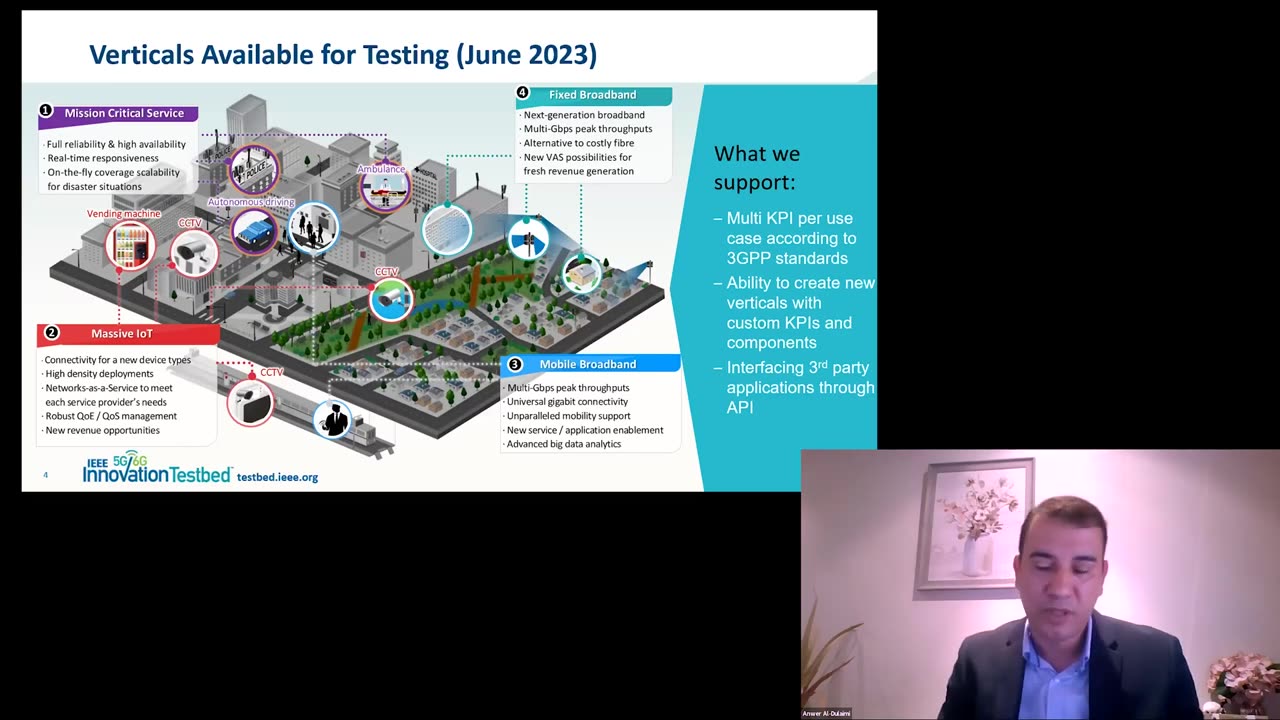Select the CCTV camera icon beside vending machine
The width and height of the screenshot is (1280, 720).
click(x=193, y=253)
